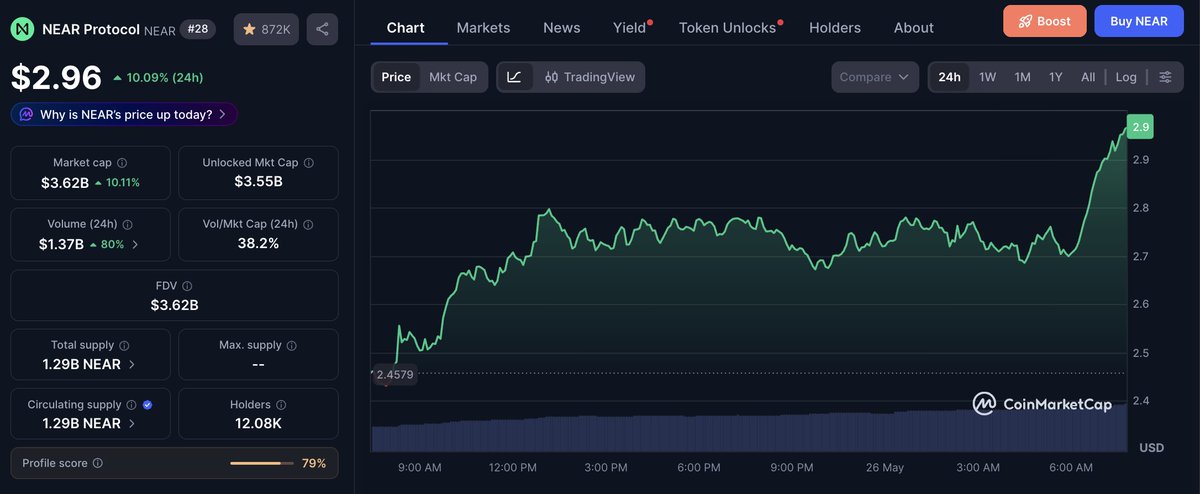Image resolution: width=1200 pixels, height=494 pixels.
Task: Click info icon beside Total supply
Action: pos(125,345)
